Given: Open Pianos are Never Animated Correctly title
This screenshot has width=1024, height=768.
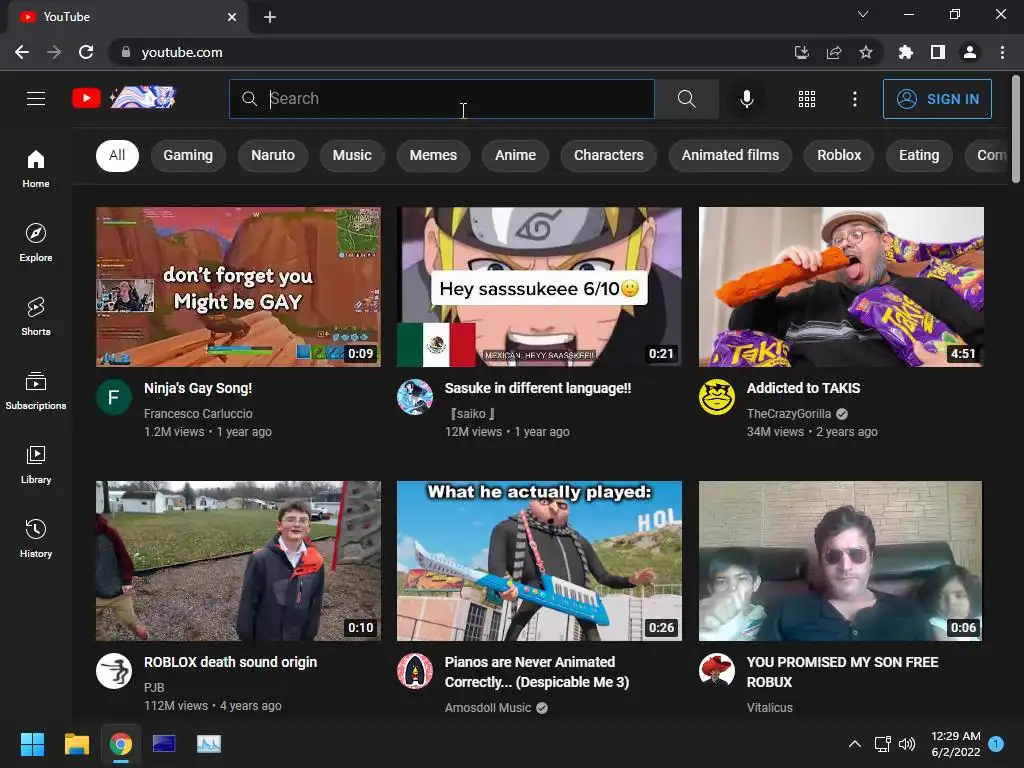Looking at the screenshot, I should [x=537, y=671].
